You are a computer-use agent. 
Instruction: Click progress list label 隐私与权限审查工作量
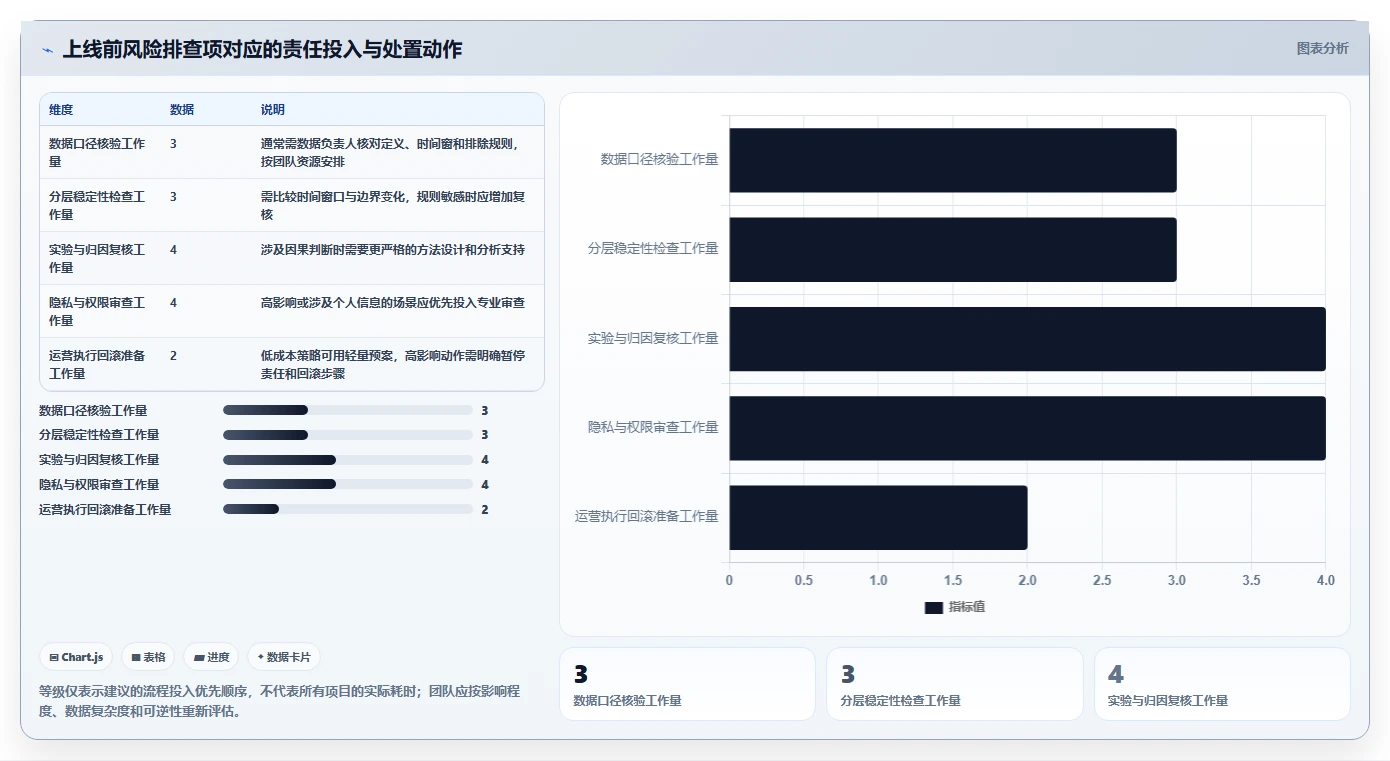(99, 485)
